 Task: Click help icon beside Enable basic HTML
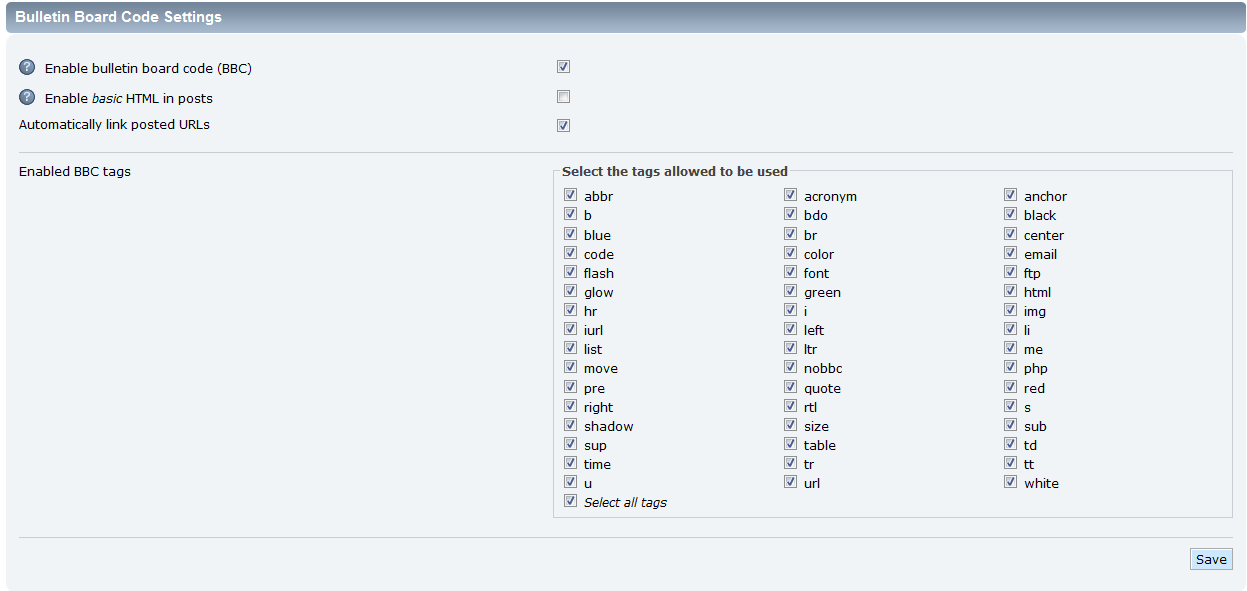(27, 97)
